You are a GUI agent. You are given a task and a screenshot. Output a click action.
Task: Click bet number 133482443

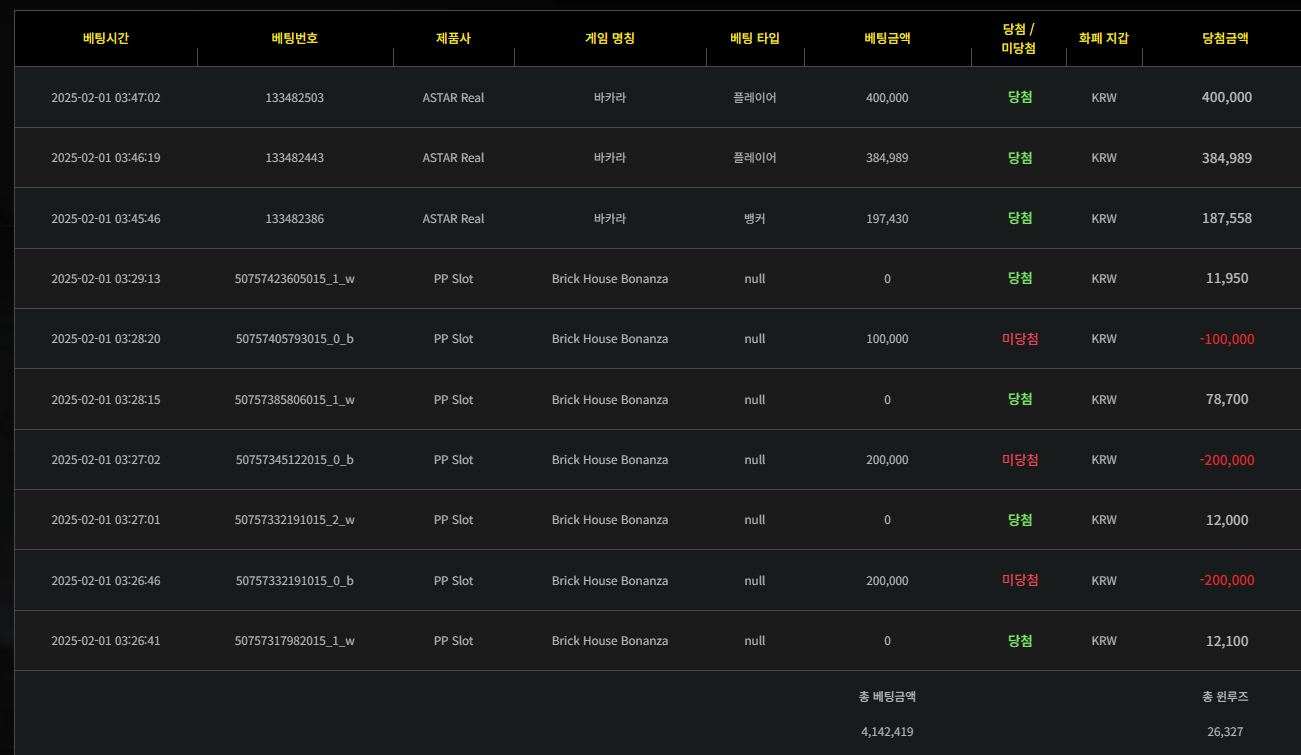295,158
